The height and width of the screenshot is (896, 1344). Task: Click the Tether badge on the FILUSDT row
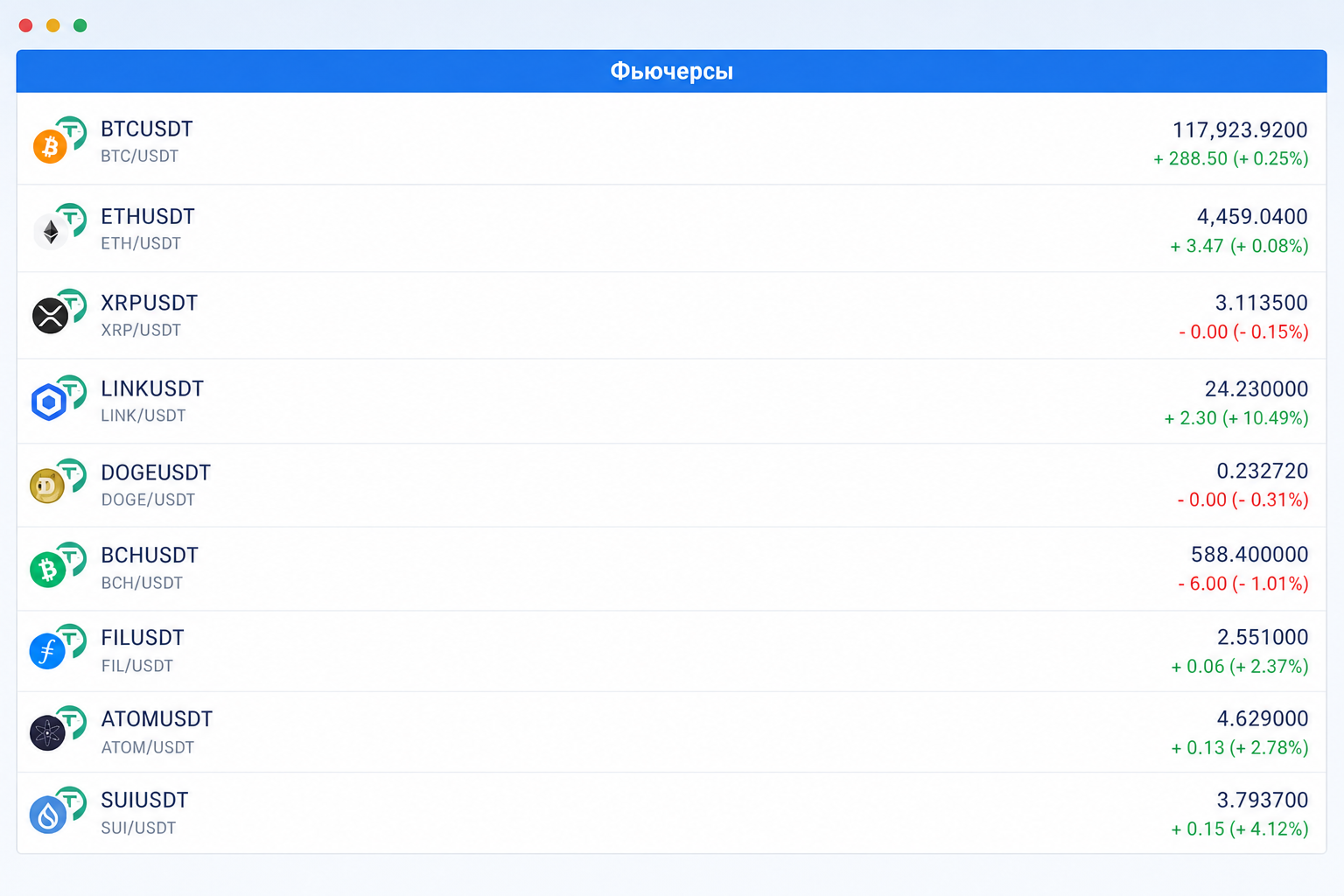73,639
